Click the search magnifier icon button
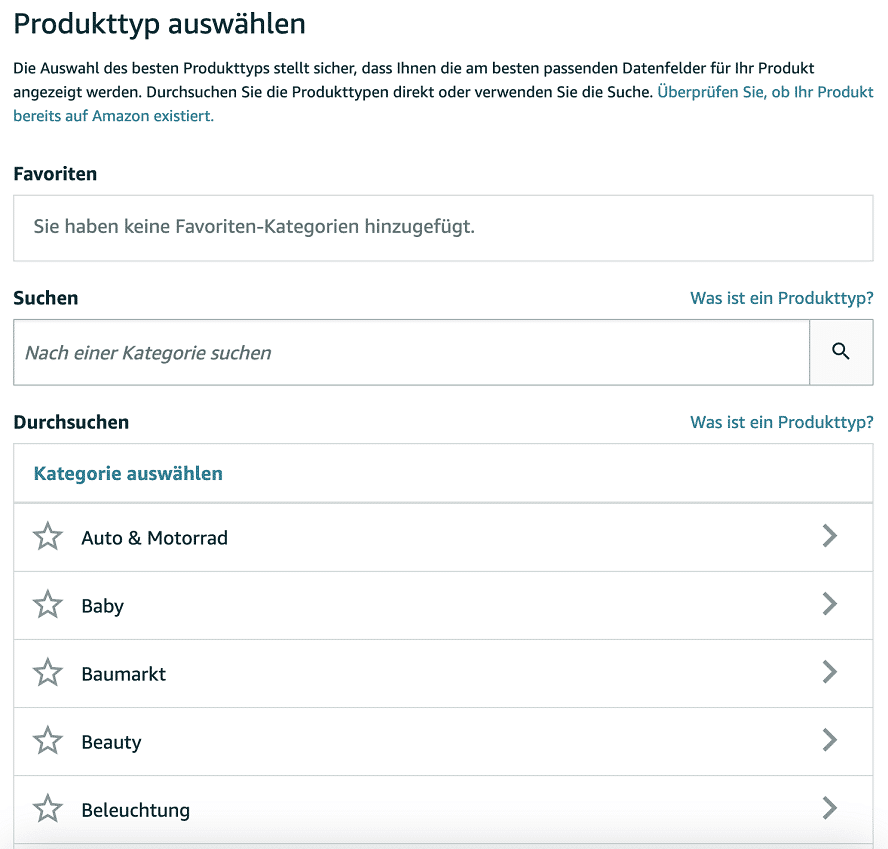 [x=840, y=352]
